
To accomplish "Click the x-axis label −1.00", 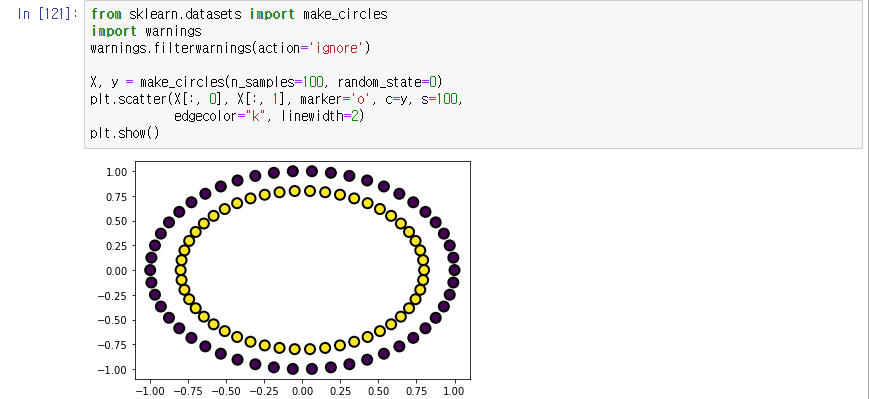I will click(149, 391).
